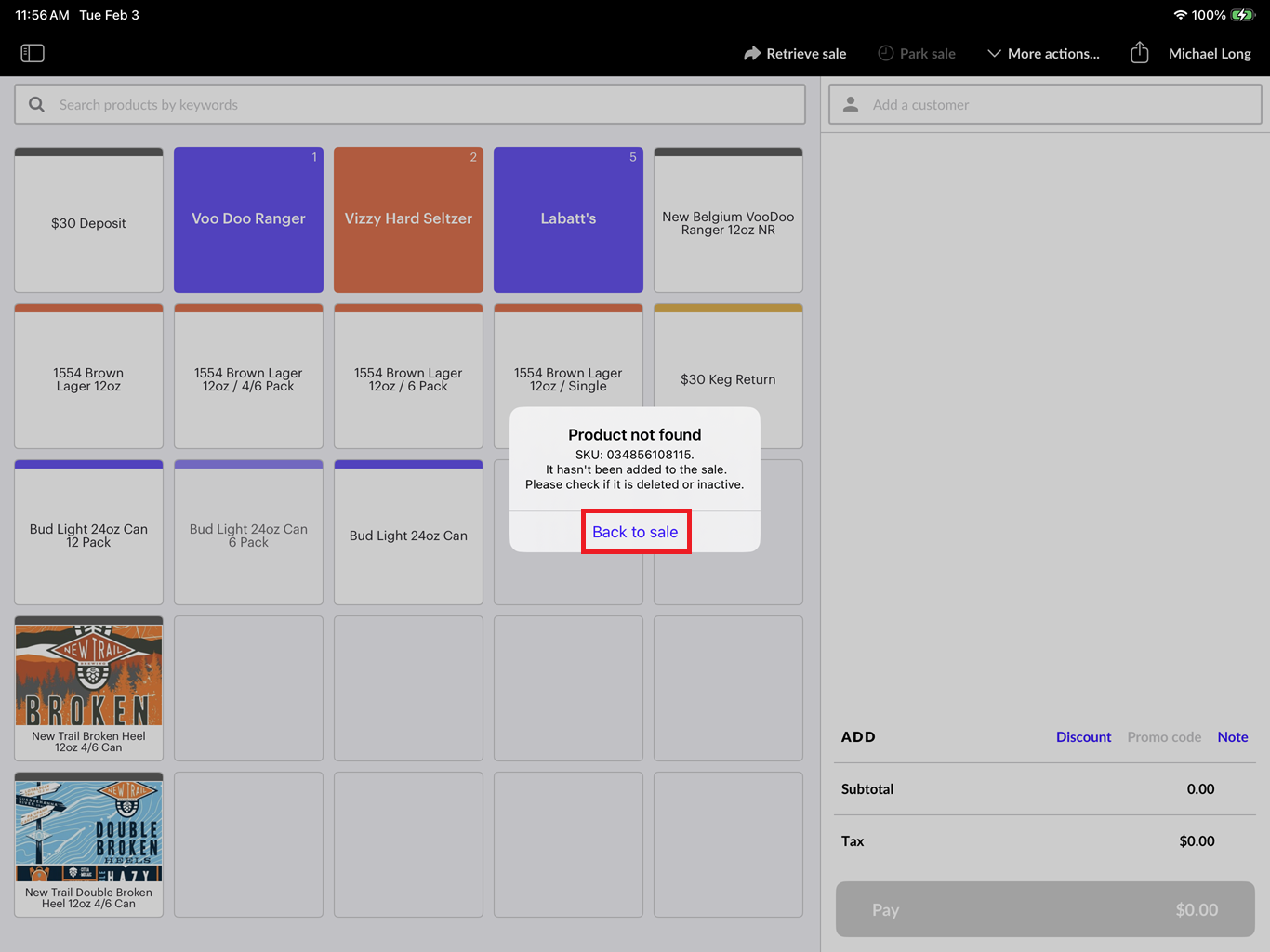Tap the Wi-Fi status icon
This screenshot has width=1270, height=952.
[1181, 15]
